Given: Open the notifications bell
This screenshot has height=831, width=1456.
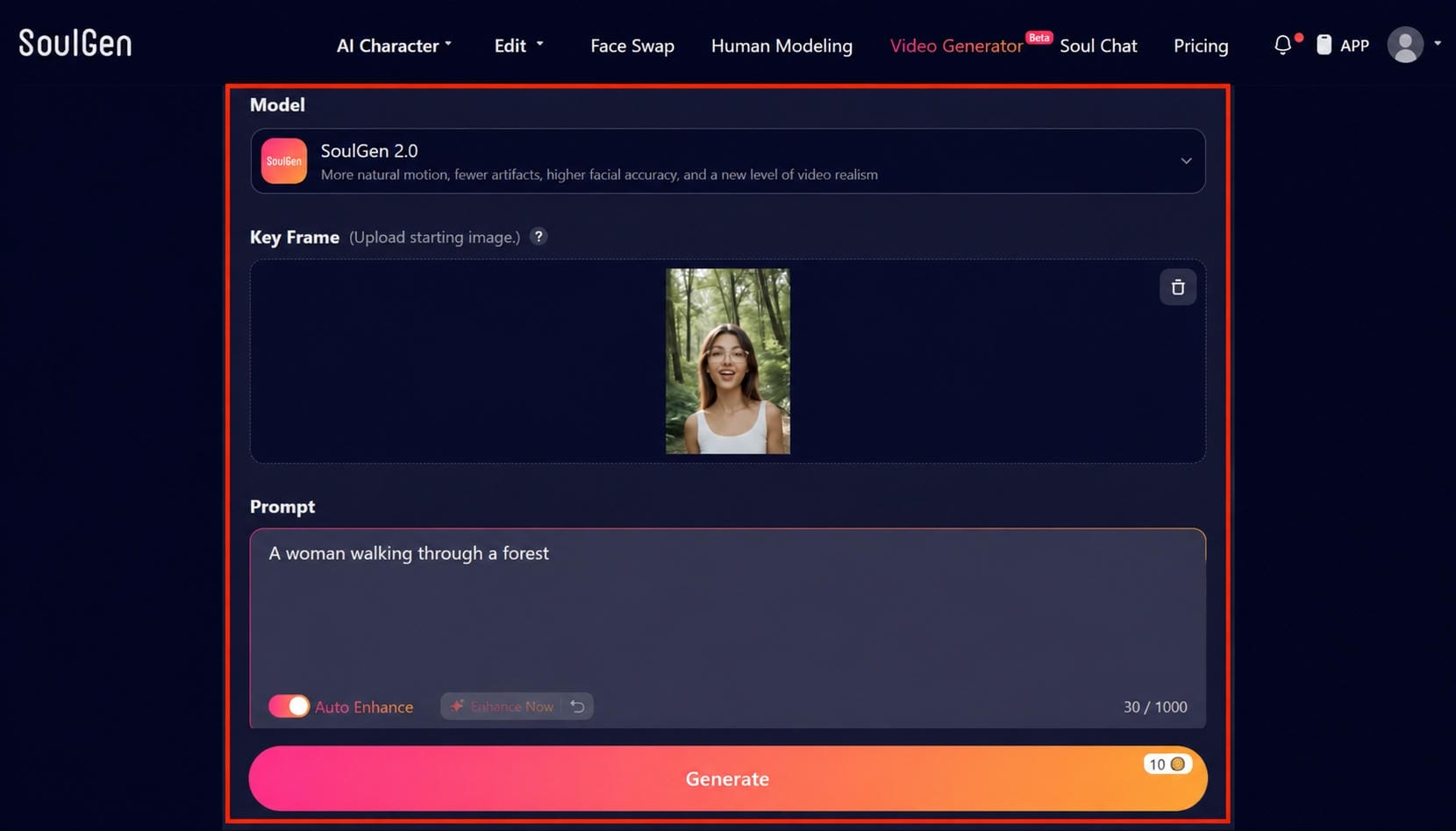Looking at the screenshot, I should [1282, 45].
